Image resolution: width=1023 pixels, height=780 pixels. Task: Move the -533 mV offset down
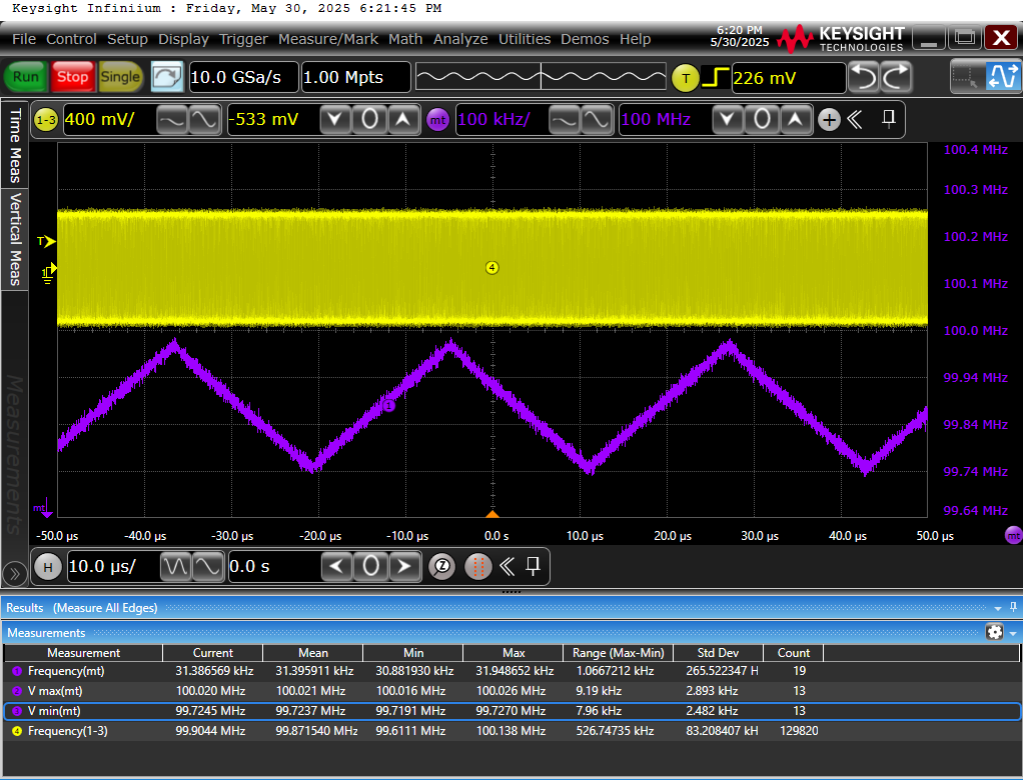(x=335, y=119)
